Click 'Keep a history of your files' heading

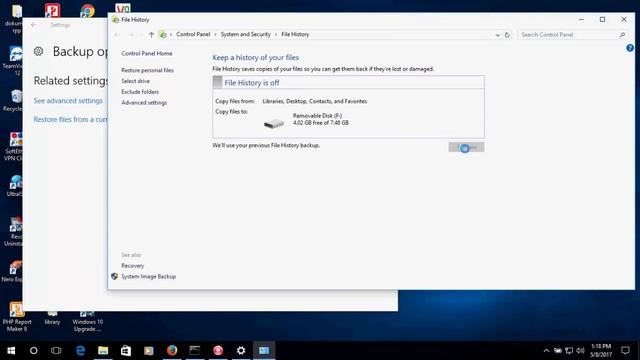pyautogui.click(x=256, y=58)
